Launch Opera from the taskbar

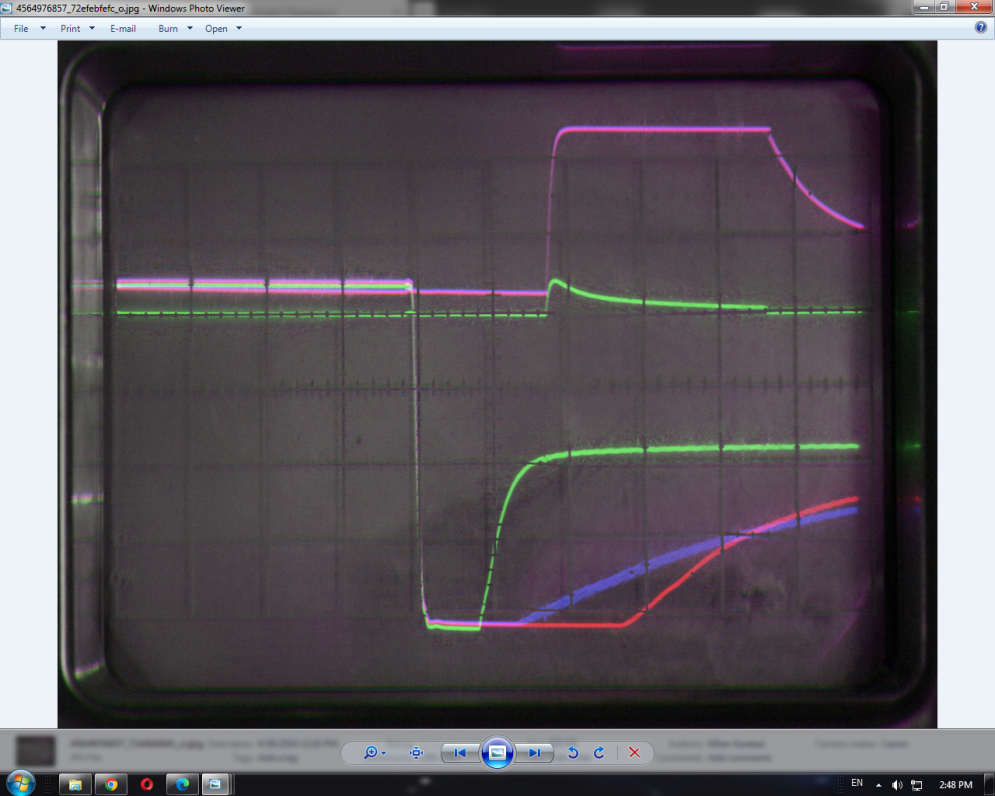coord(147,784)
